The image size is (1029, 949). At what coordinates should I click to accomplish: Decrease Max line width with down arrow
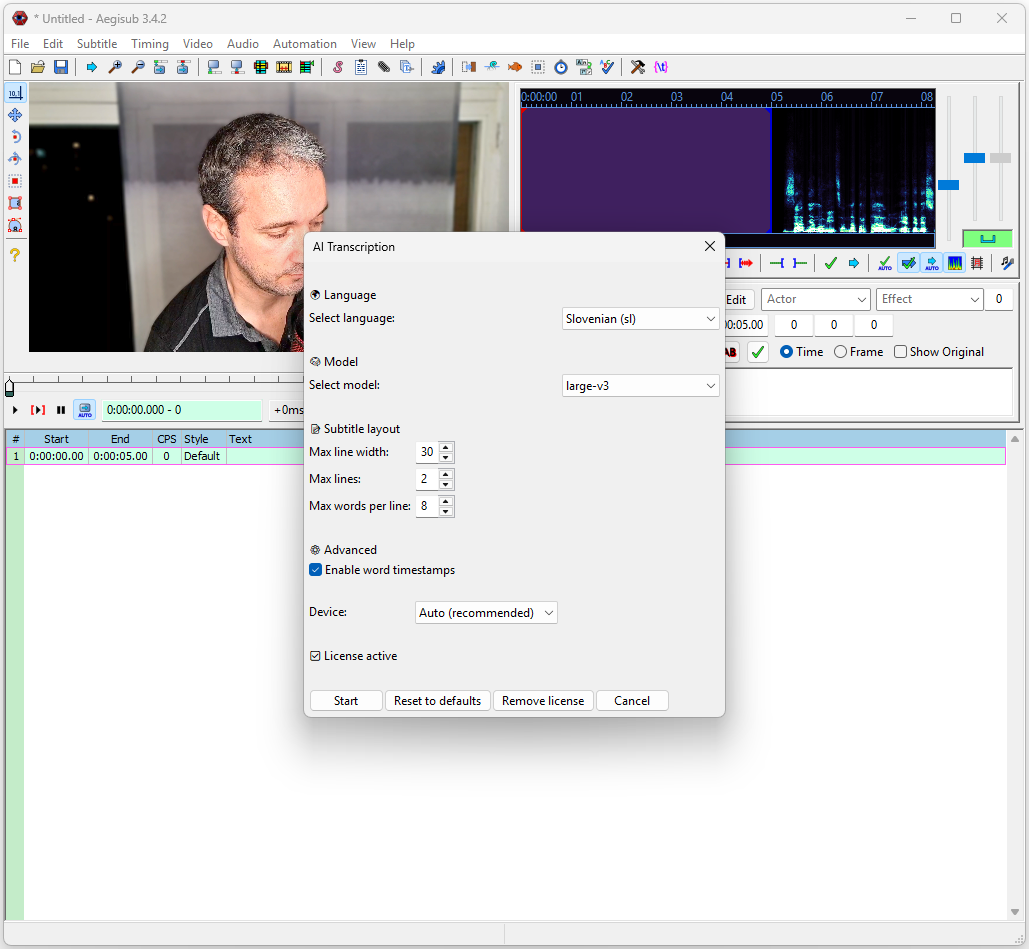click(446, 457)
